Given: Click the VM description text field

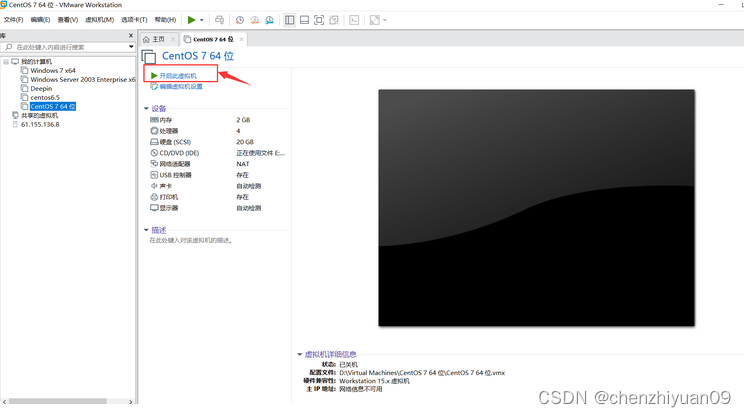Looking at the screenshot, I should pos(191,240).
